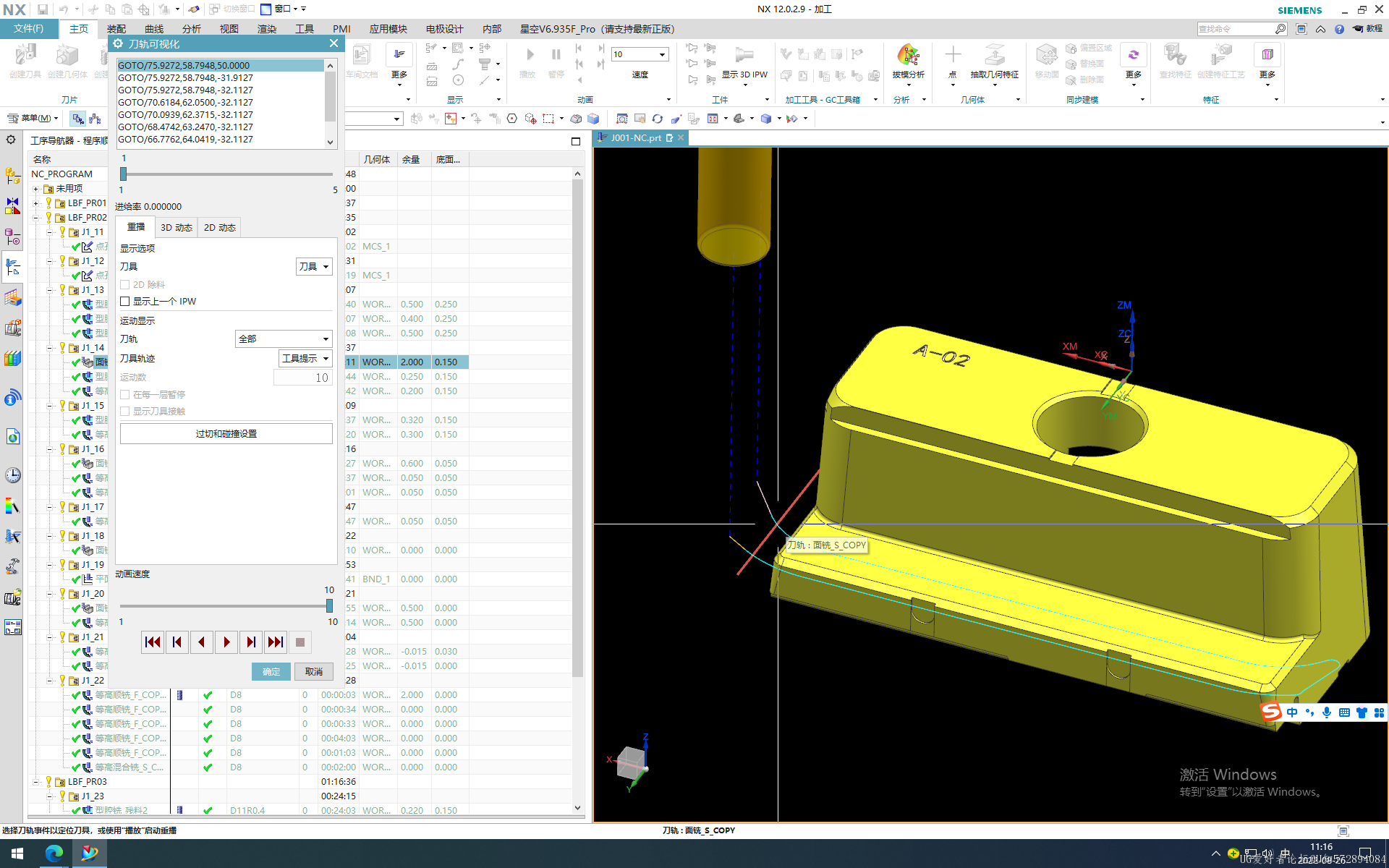Screen dimensions: 1389x868
Task: Click Sogou input method S icon
Action: coord(1271,712)
